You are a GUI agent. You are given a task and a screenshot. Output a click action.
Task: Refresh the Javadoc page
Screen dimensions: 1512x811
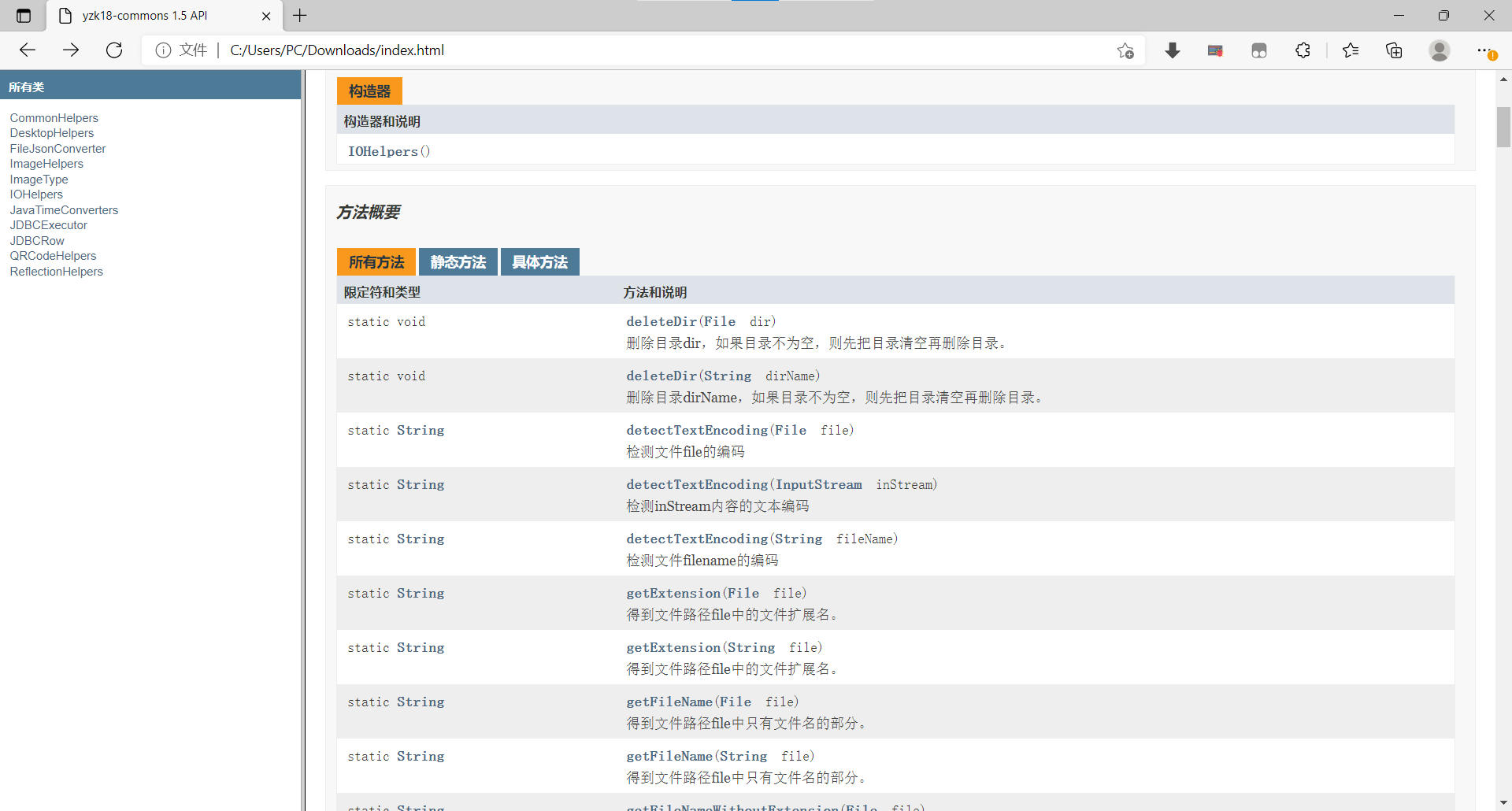[x=114, y=50]
